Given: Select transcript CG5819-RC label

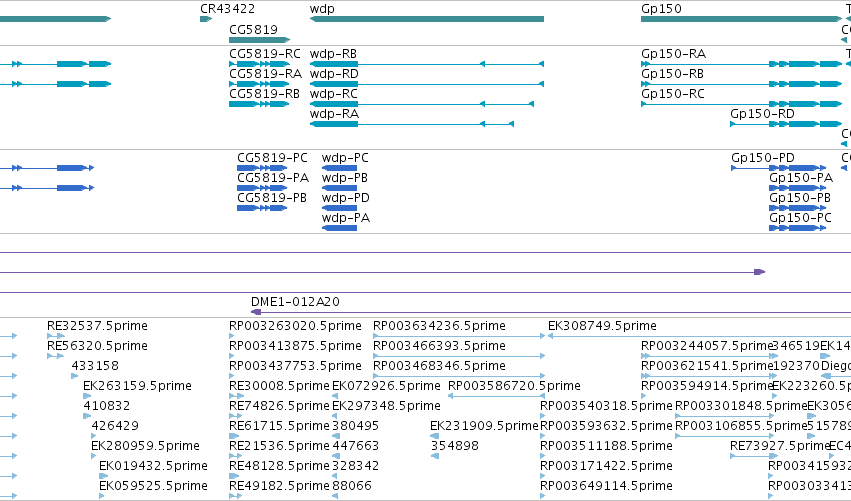Looking at the screenshot, I should [265, 54].
